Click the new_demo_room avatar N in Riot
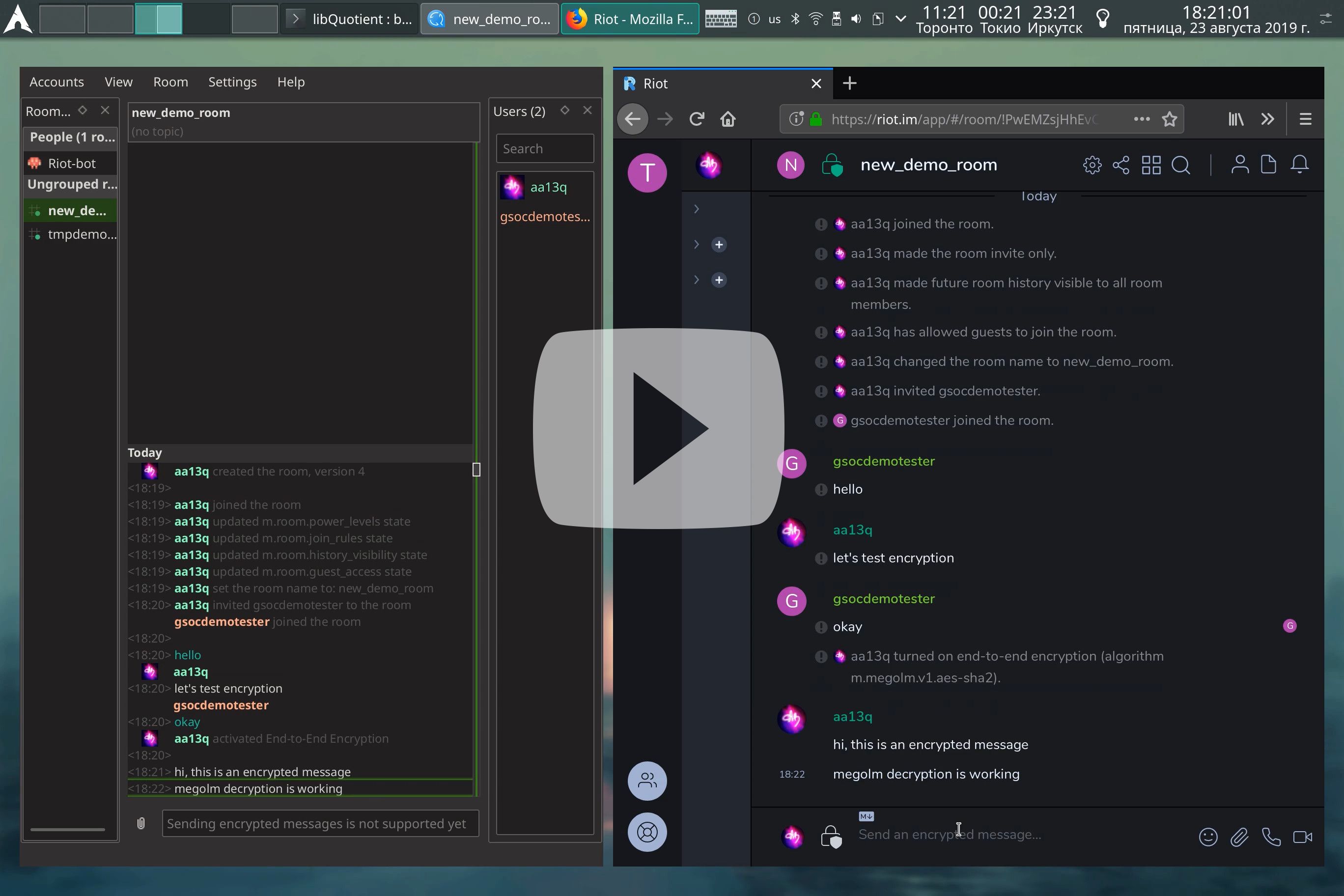This screenshot has height=896, width=1344. (791, 165)
